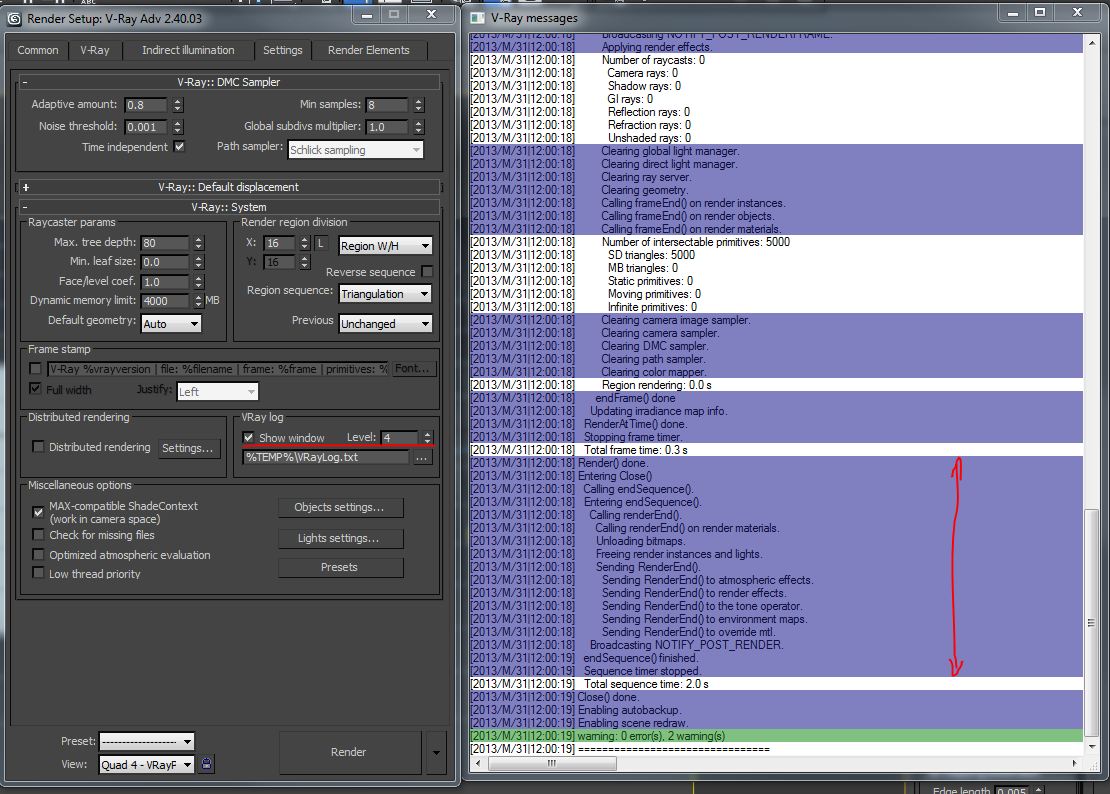Click the Min. leaf size spinner
The width and height of the screenshot is (1110, 794).
[x=198, y=262]
